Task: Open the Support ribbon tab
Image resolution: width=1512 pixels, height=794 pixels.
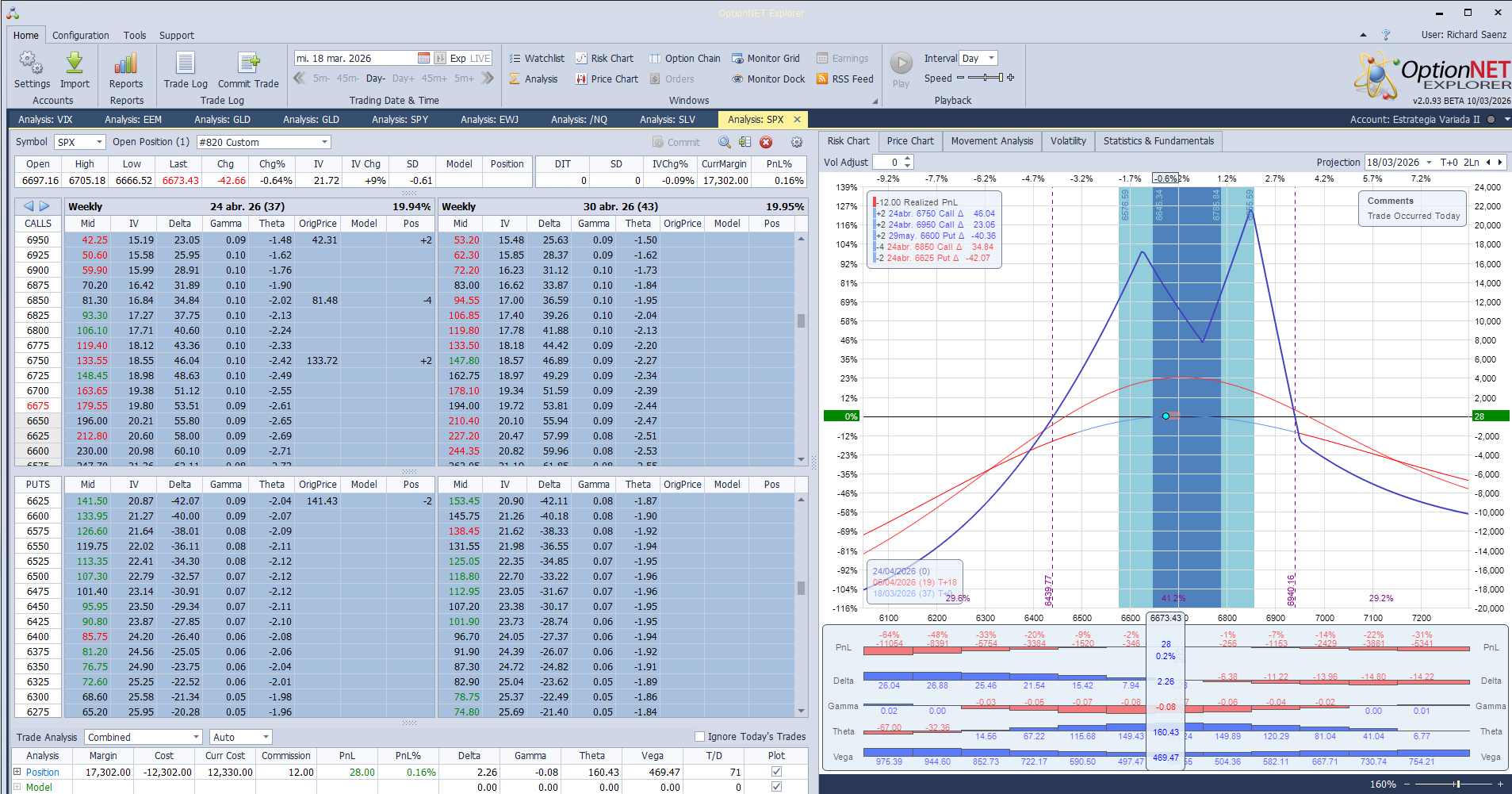Action: click(177, 35)
